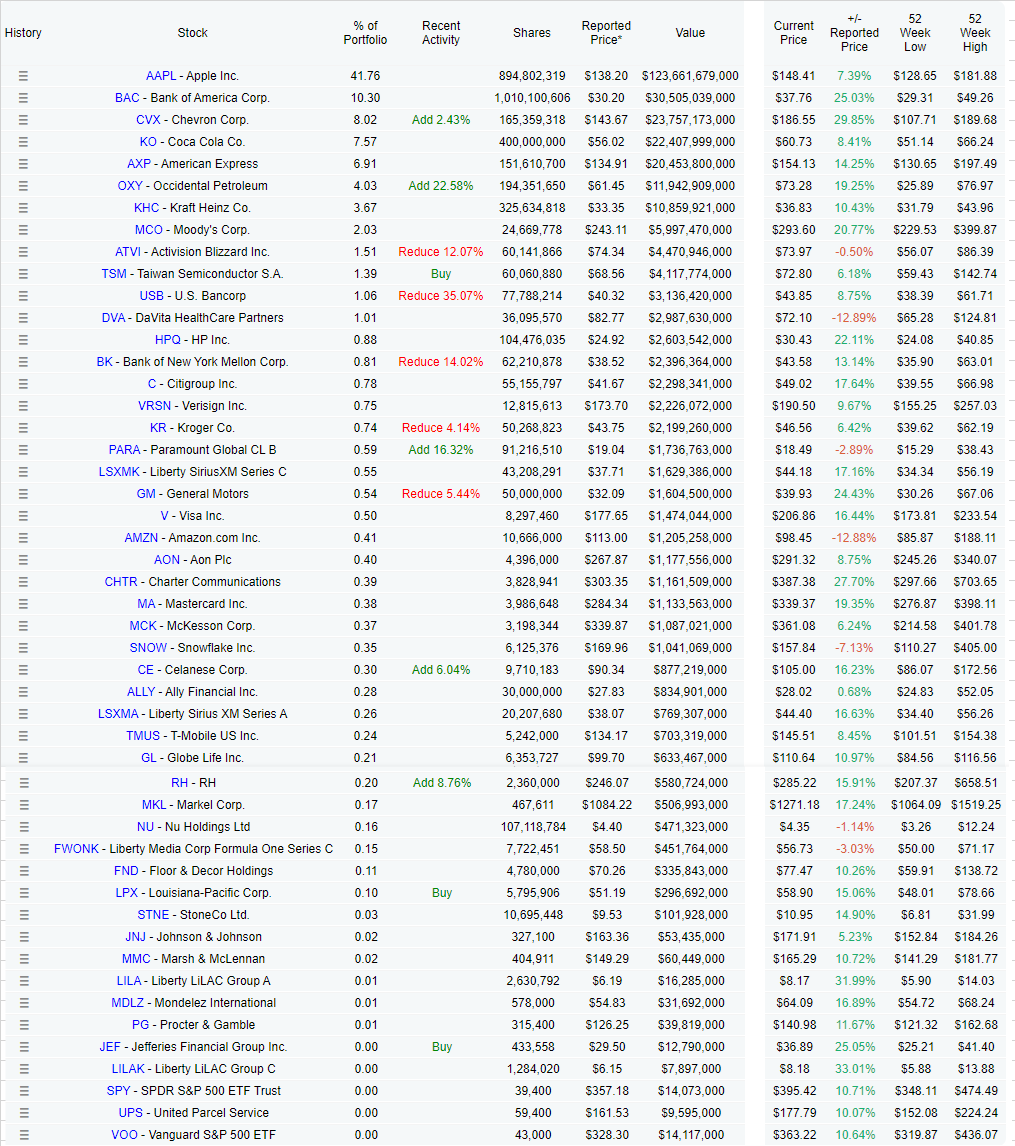Open history icon for ALLY row

pyautogui.click(x=23, y=691)
